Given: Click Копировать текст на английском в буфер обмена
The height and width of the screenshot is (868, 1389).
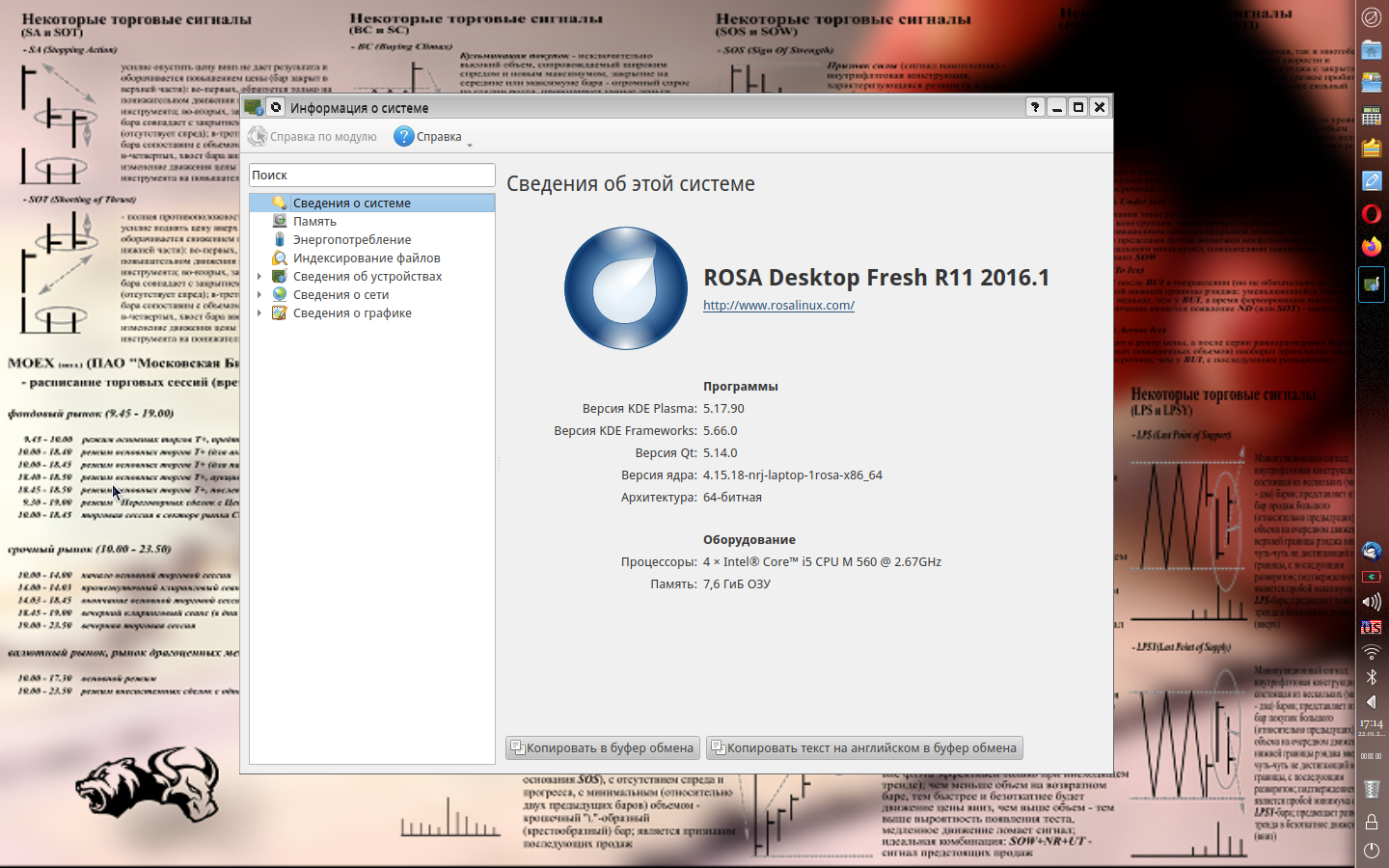Looking at the screenshot, I should click(864, 747).
